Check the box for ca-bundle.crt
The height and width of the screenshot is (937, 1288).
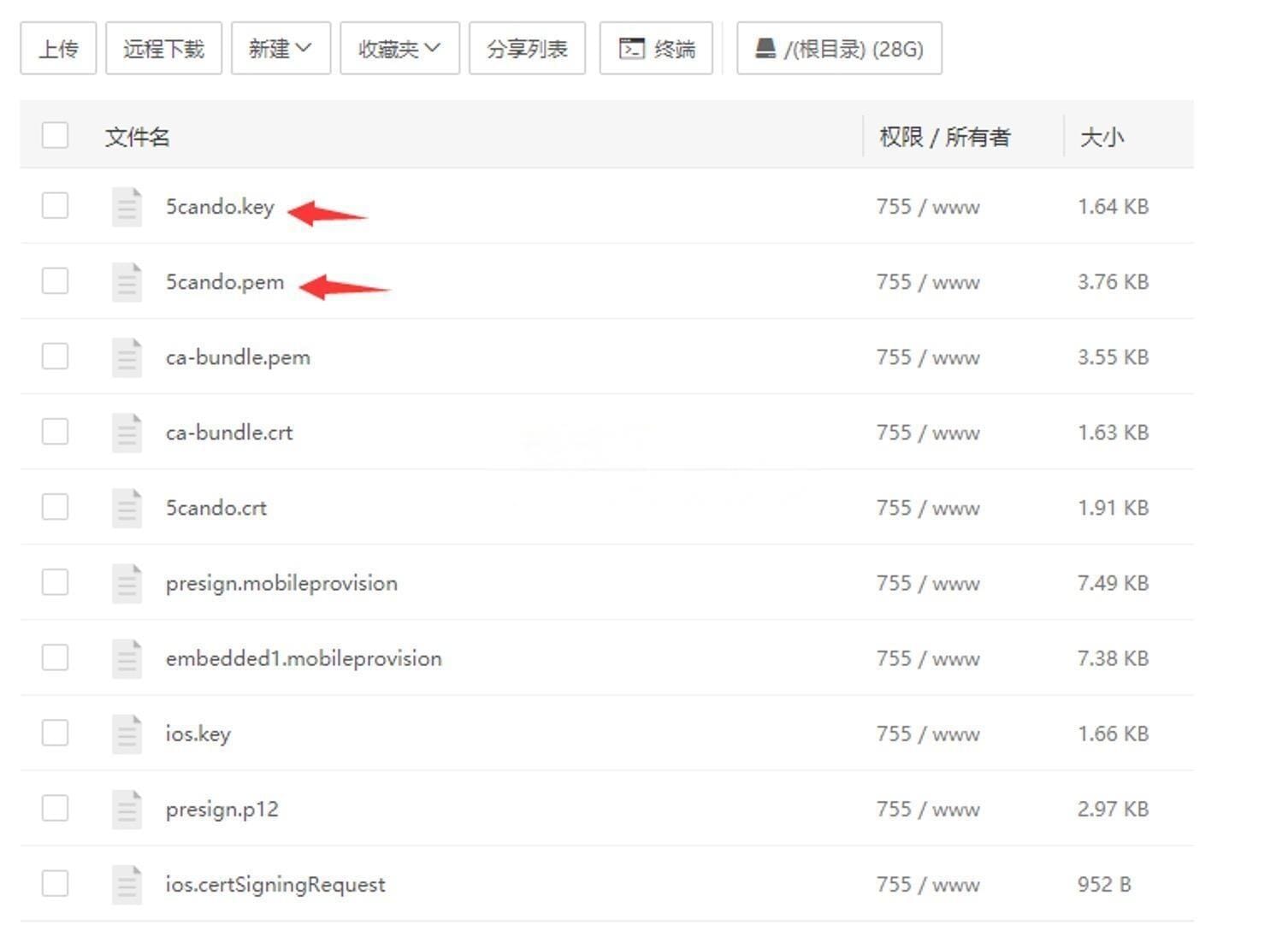coord(55,431)
